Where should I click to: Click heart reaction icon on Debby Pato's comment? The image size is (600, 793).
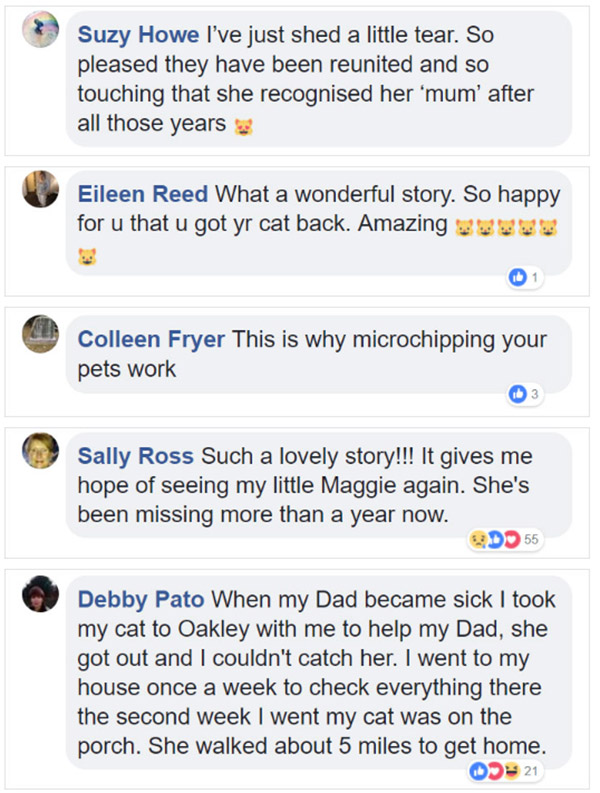[494, 771]
